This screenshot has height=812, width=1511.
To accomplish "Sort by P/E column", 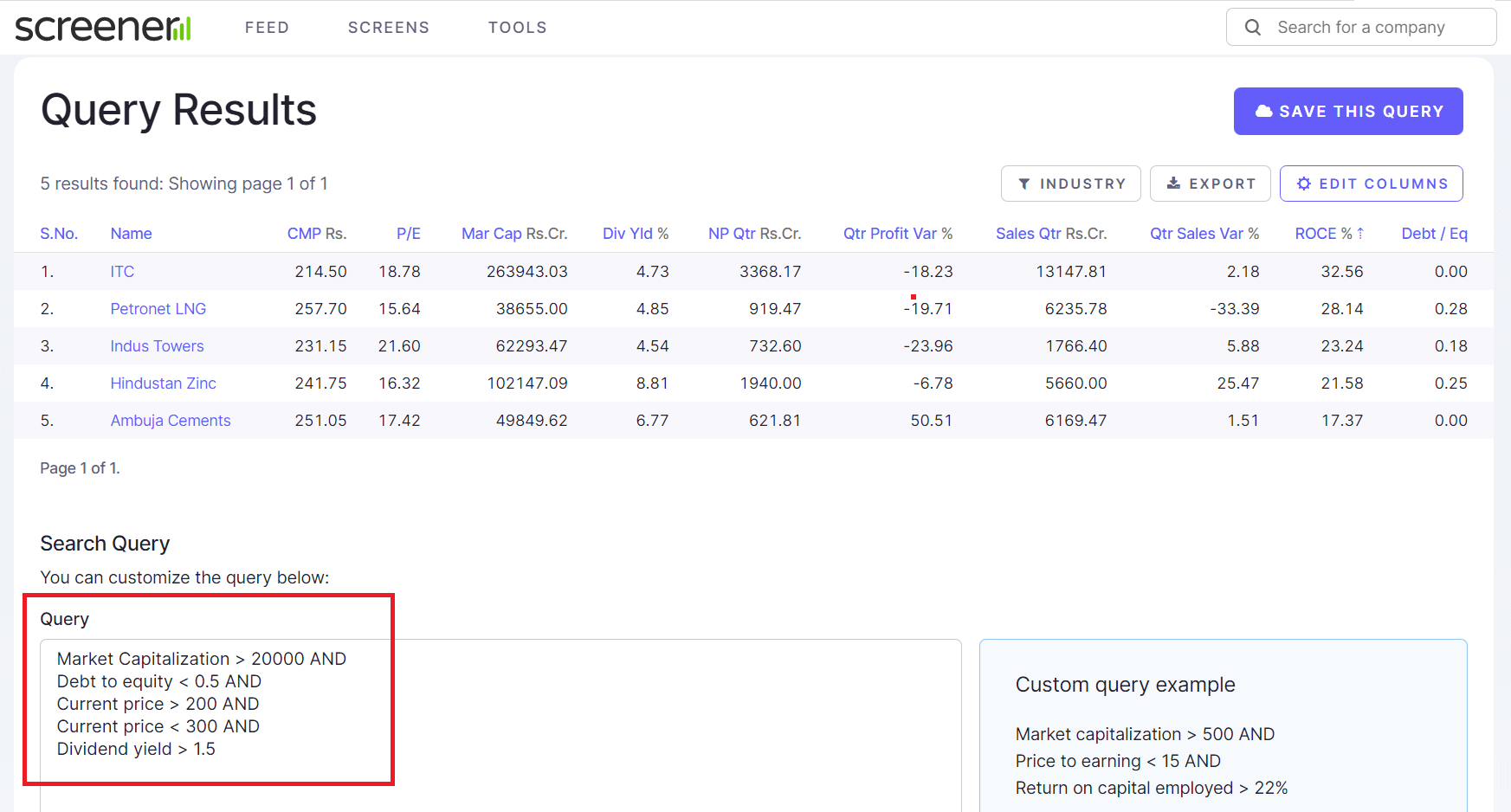I will pos(409,234).
